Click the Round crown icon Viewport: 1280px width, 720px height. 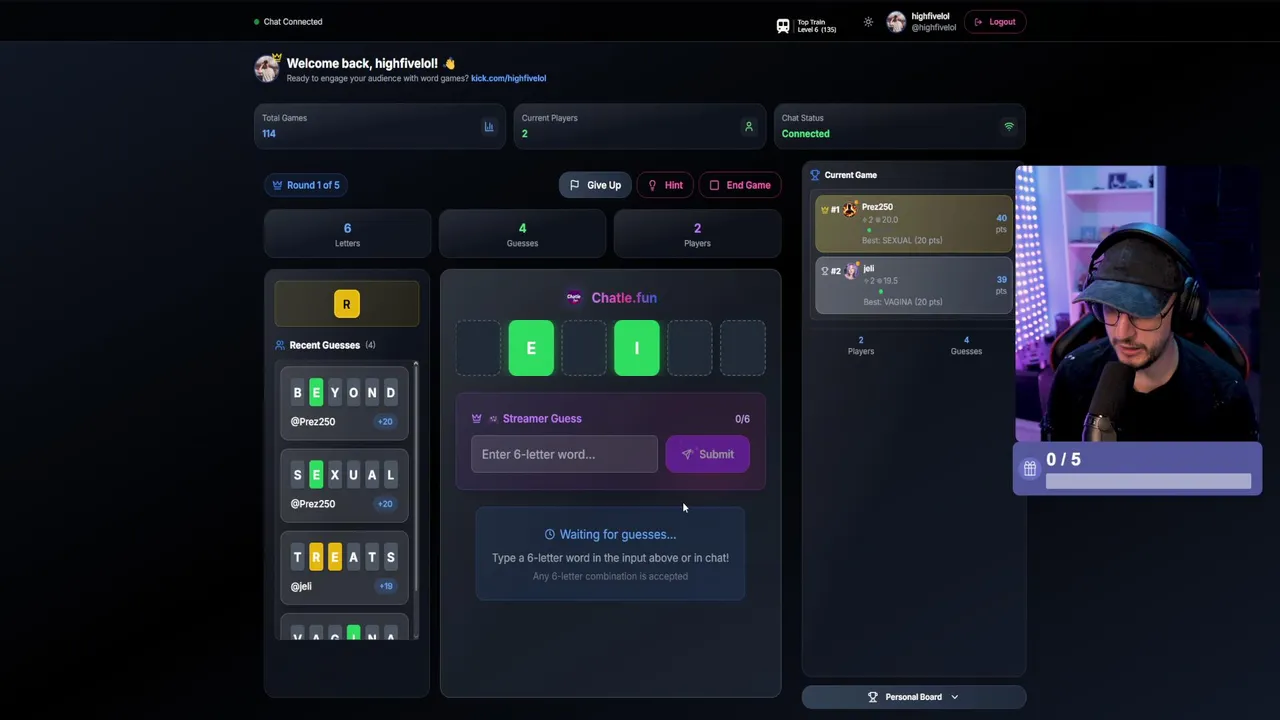(277, 185)
